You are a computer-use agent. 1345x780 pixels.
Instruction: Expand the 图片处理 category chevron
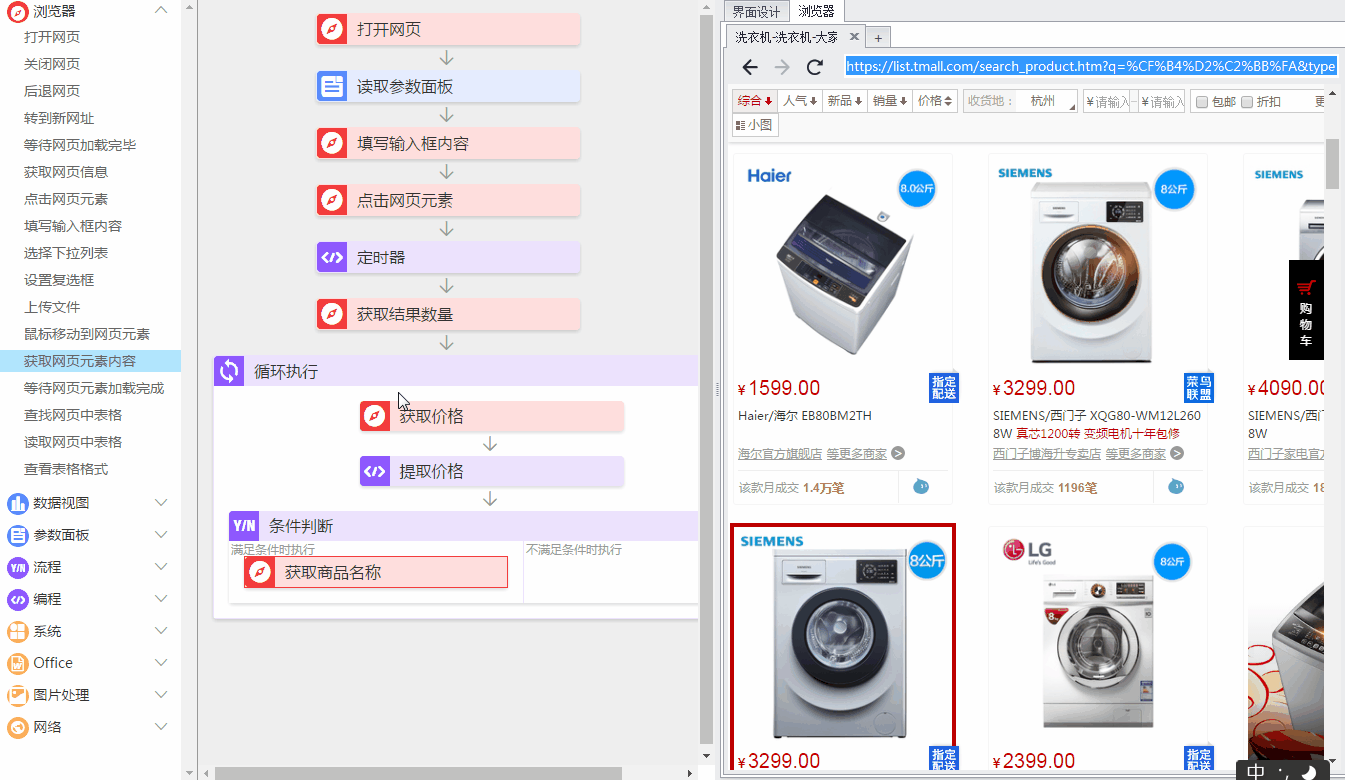click(161, 695)
